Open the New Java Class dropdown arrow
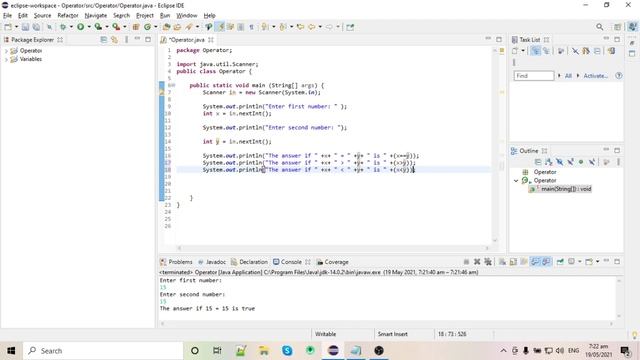 pyautogui.click(x=156, y=27)
